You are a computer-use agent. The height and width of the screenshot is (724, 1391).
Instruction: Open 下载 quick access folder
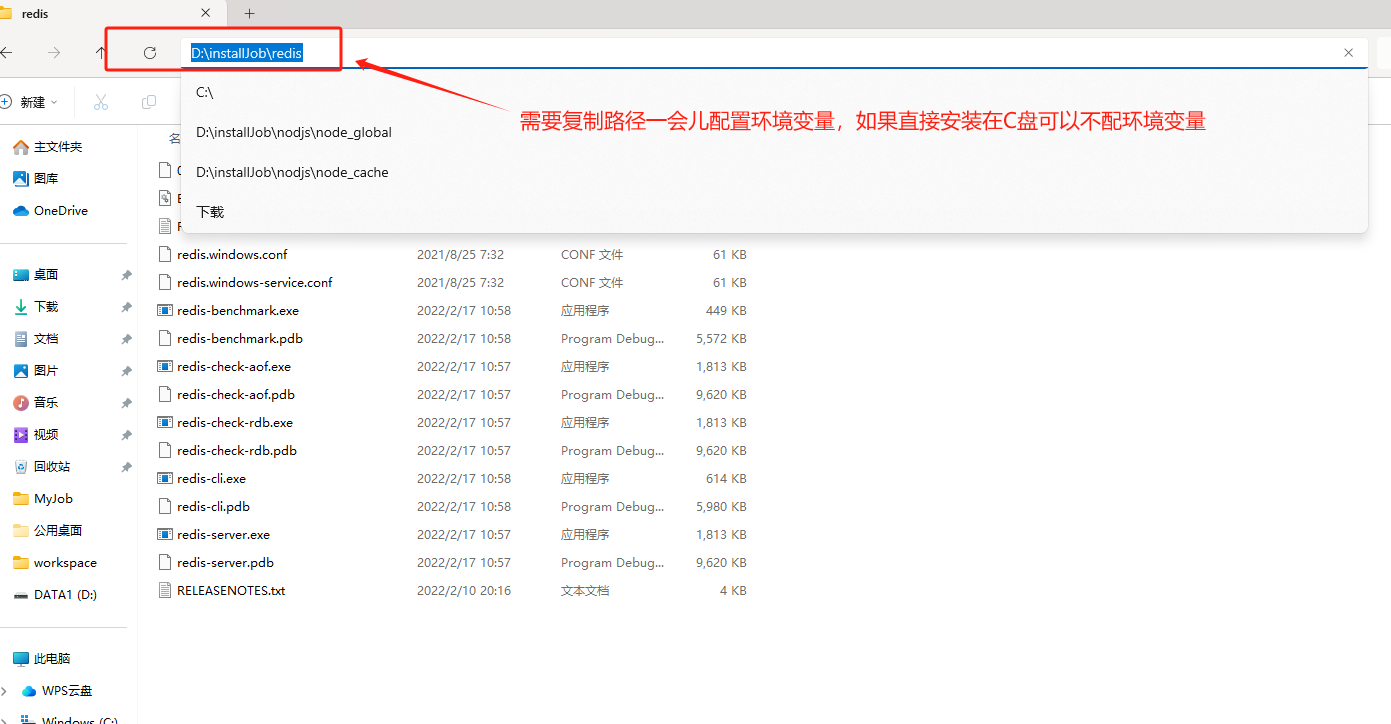(36, 307)
